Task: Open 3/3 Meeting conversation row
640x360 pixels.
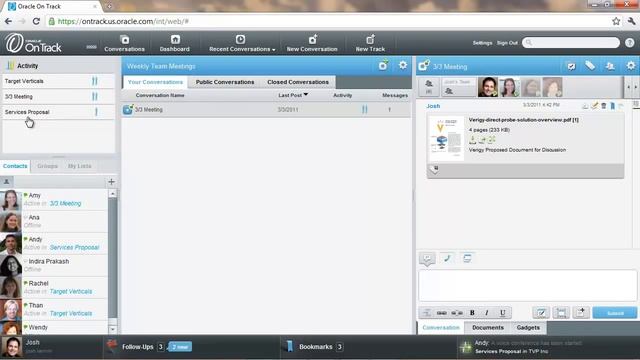Action: click(266, 109)
